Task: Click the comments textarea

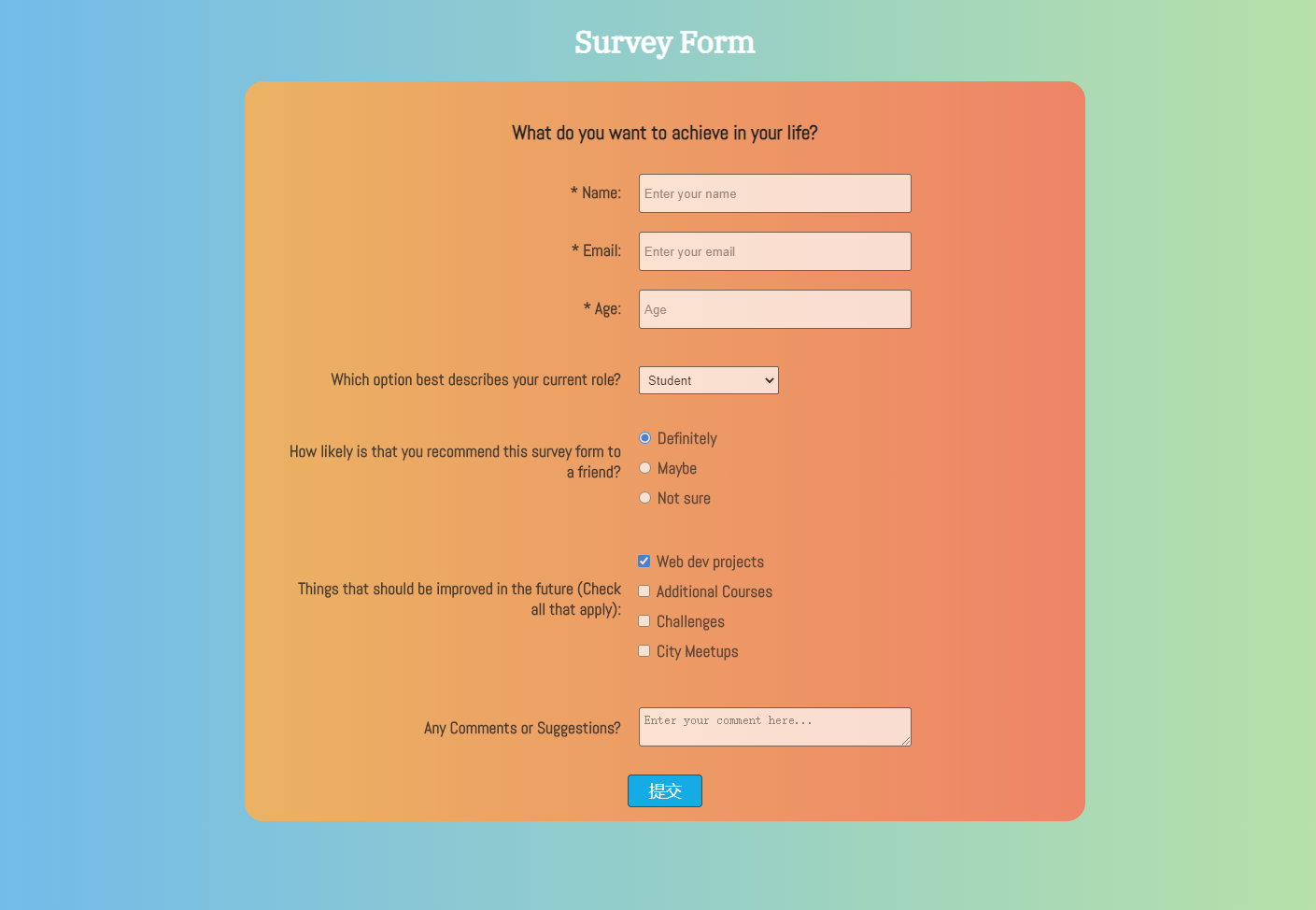Action: pos(774,727)
